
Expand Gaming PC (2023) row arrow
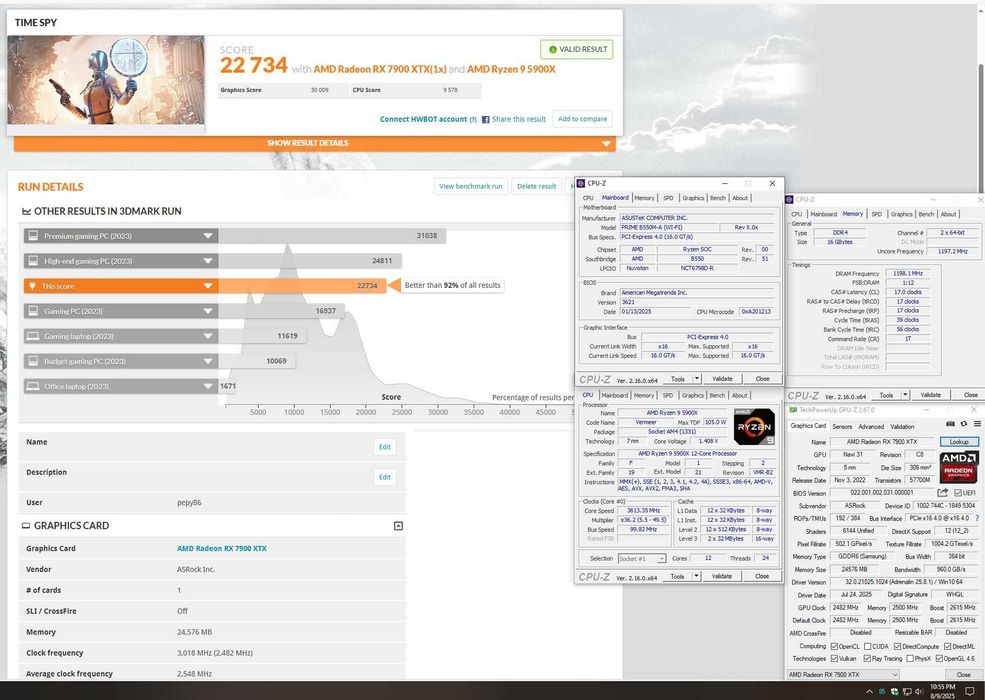pos(208,311)
